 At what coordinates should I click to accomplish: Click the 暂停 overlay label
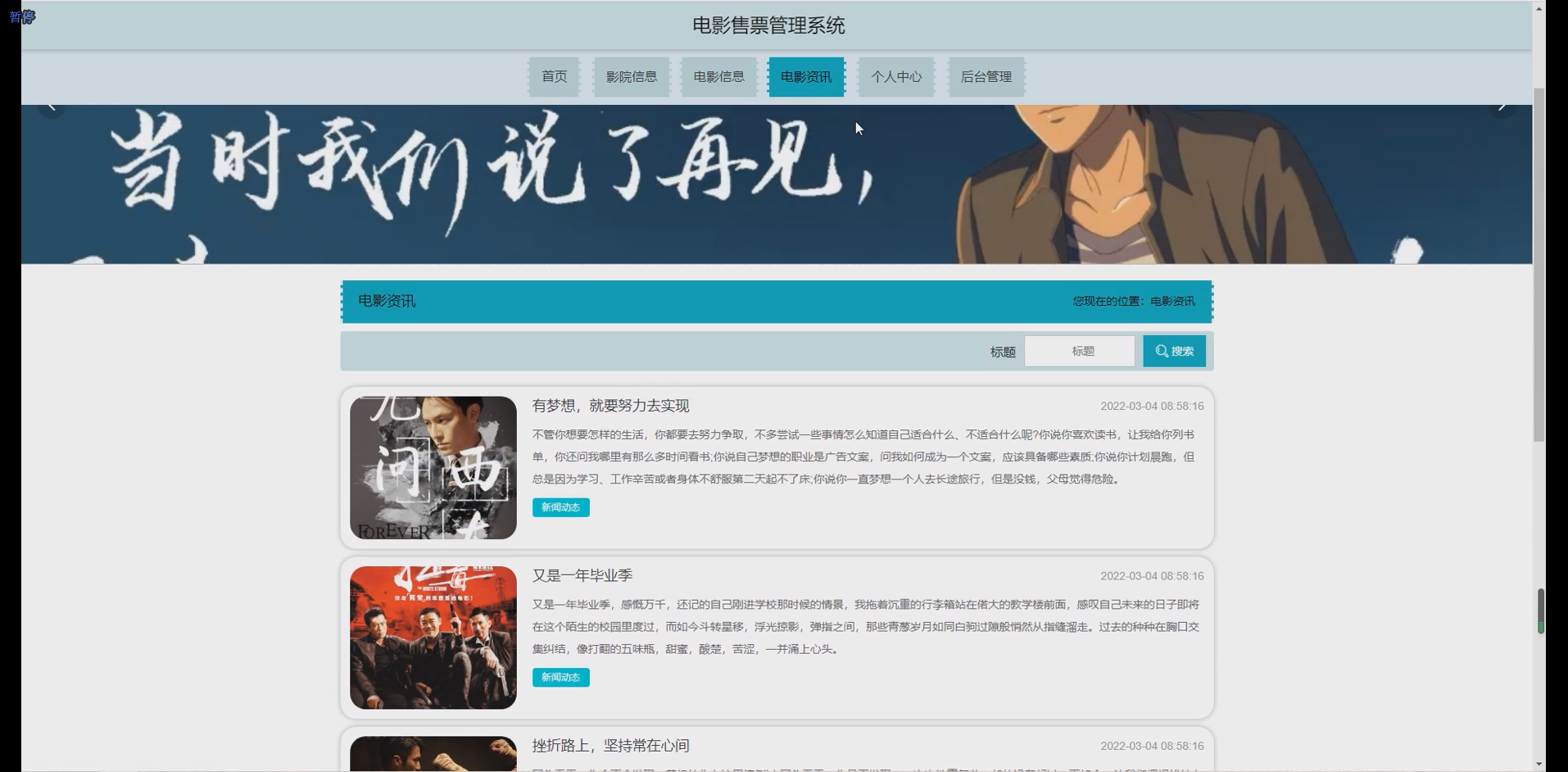(x=22, y=16)
